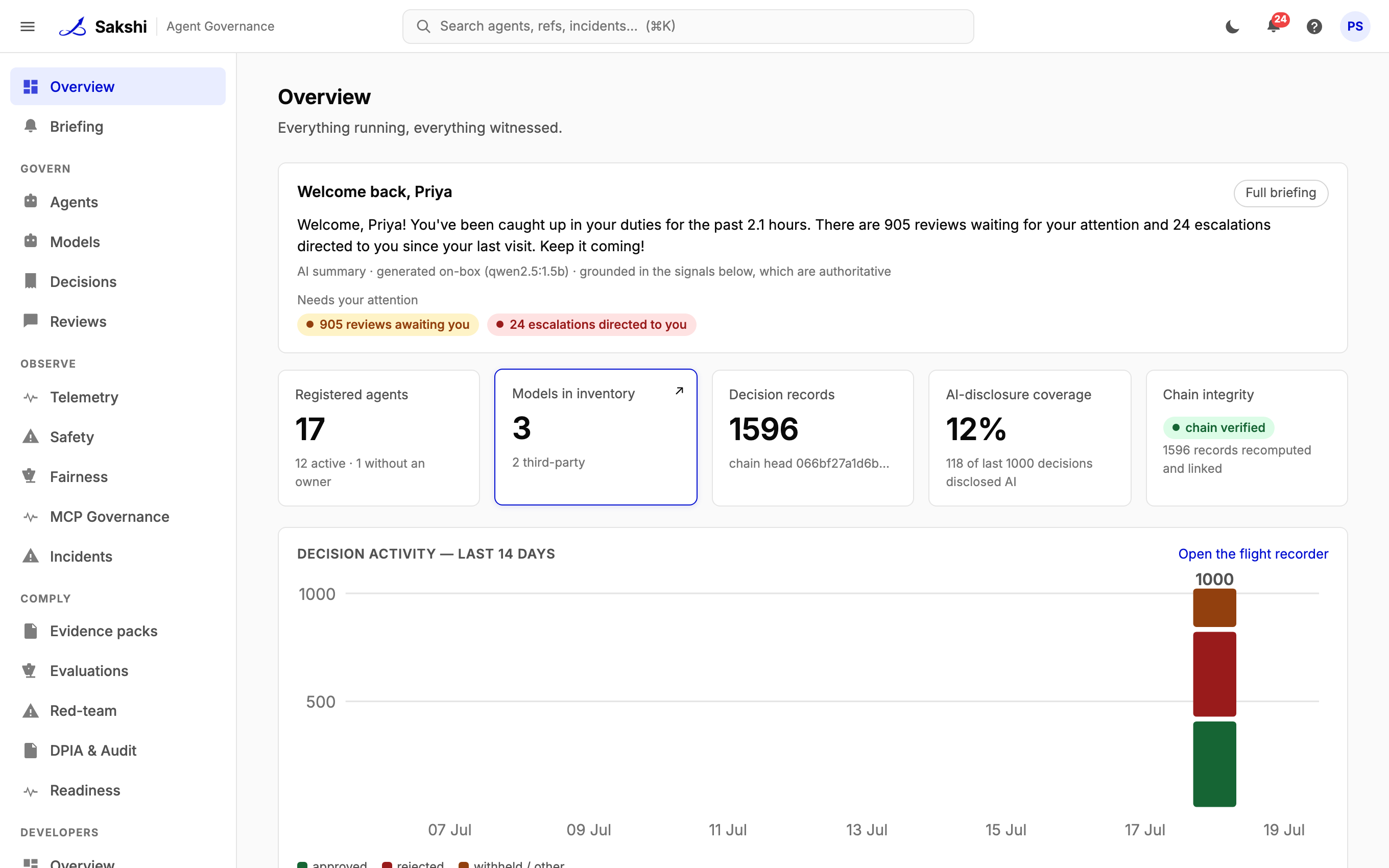Image resolution: width=1389 pixels, height=868 pixels.
Task: Open Evidence packs
Action: coord(117,631)
